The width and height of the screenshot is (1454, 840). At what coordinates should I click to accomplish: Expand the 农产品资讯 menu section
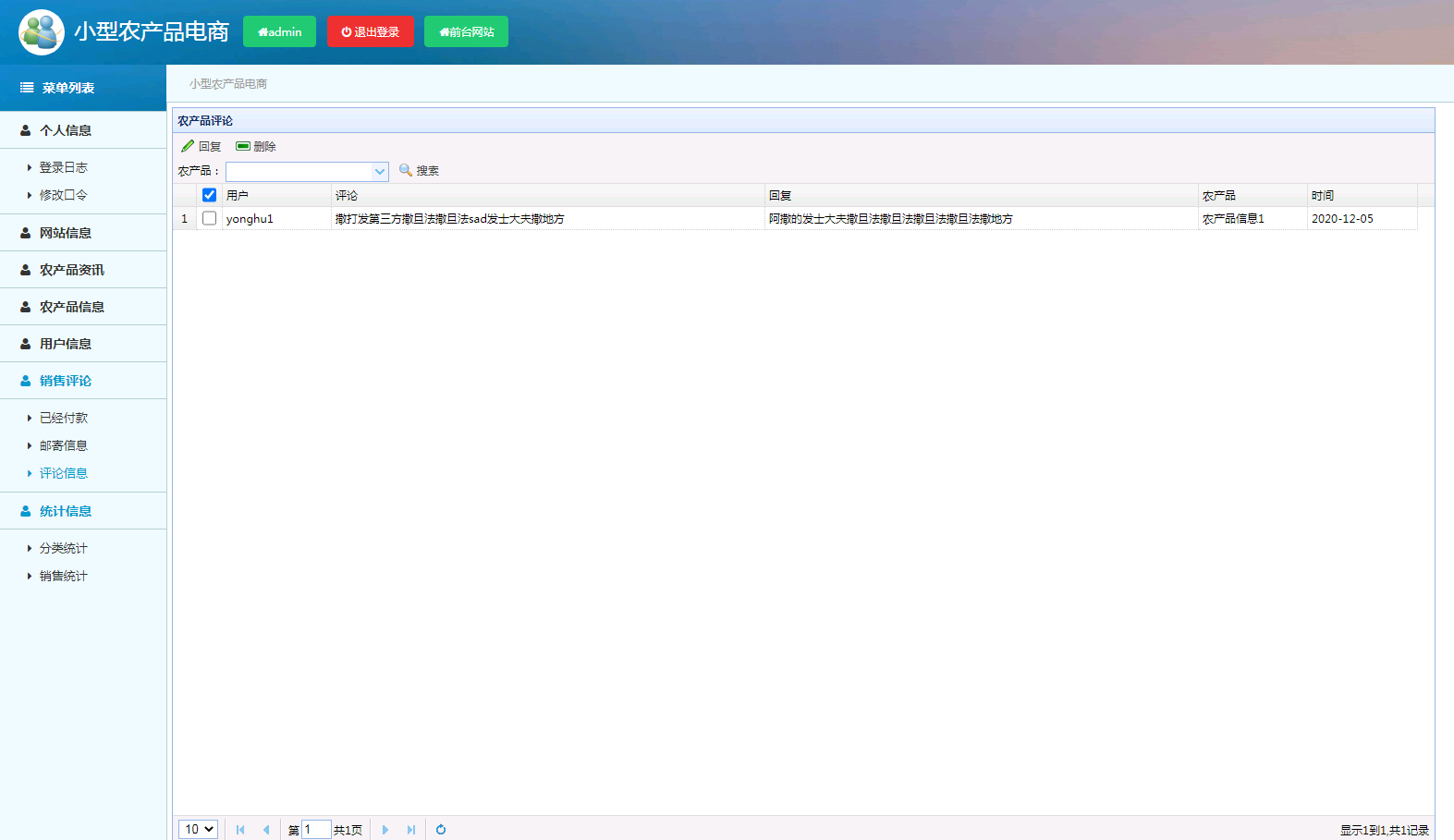pos(83,270)
